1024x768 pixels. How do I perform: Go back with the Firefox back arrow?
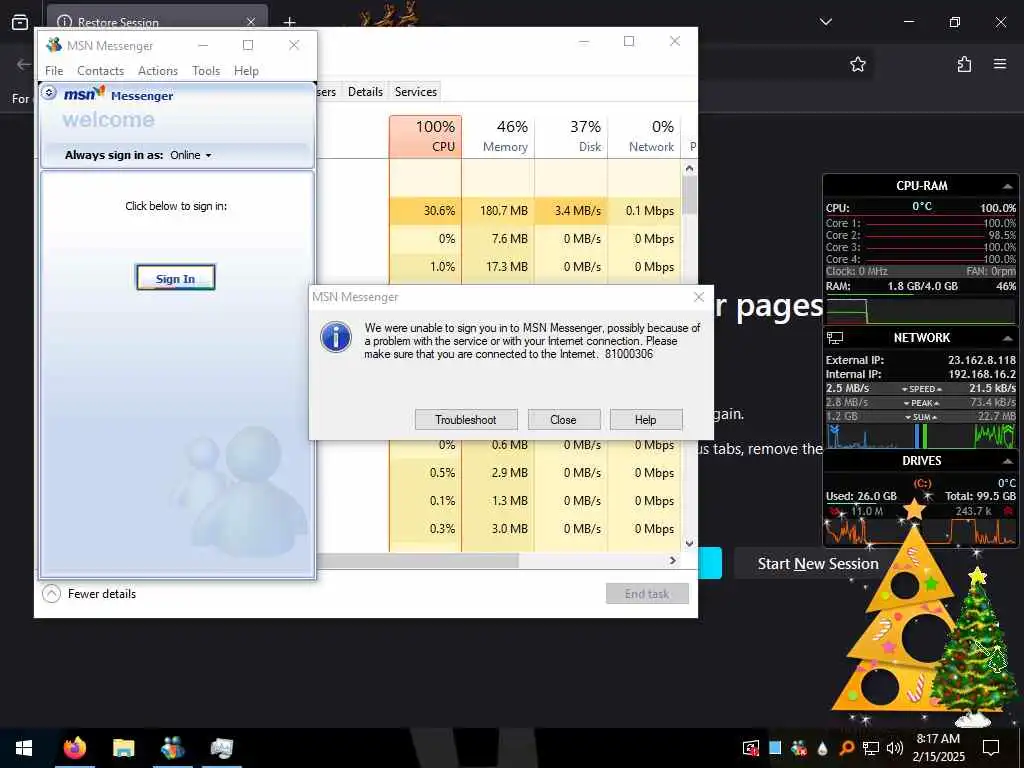[24, 64]
